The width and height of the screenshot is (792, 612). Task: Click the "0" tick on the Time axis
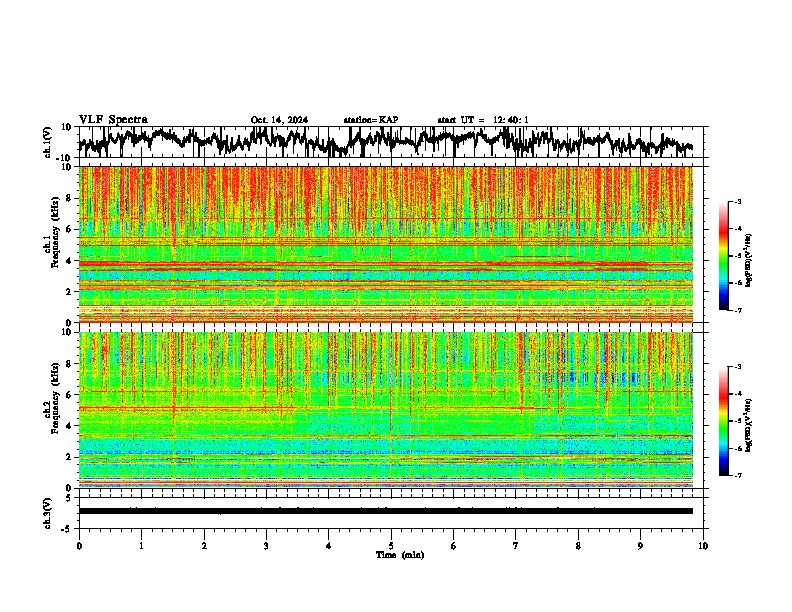[x=79, y=546]
